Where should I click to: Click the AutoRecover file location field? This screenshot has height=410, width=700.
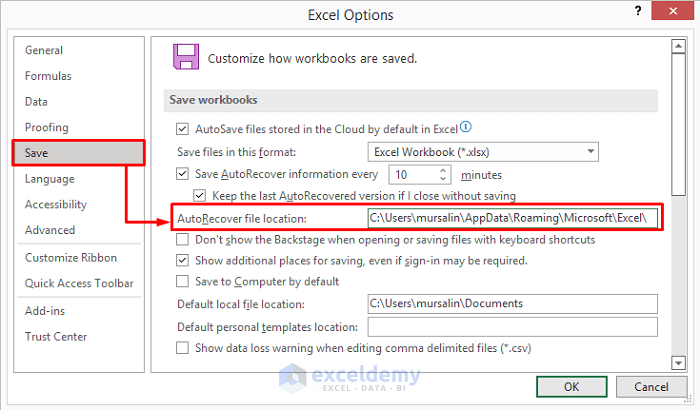512,218
